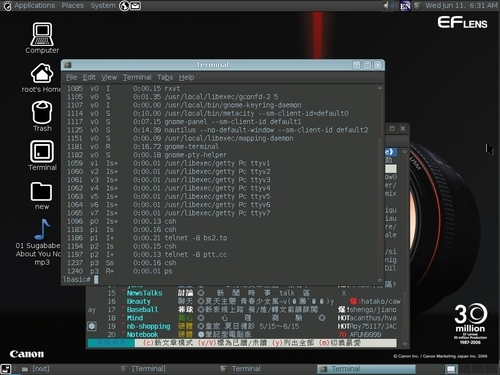Open the Terminal File menu
Image resolution: width=500 pixels, height=375 pixels.
(71, 77)
